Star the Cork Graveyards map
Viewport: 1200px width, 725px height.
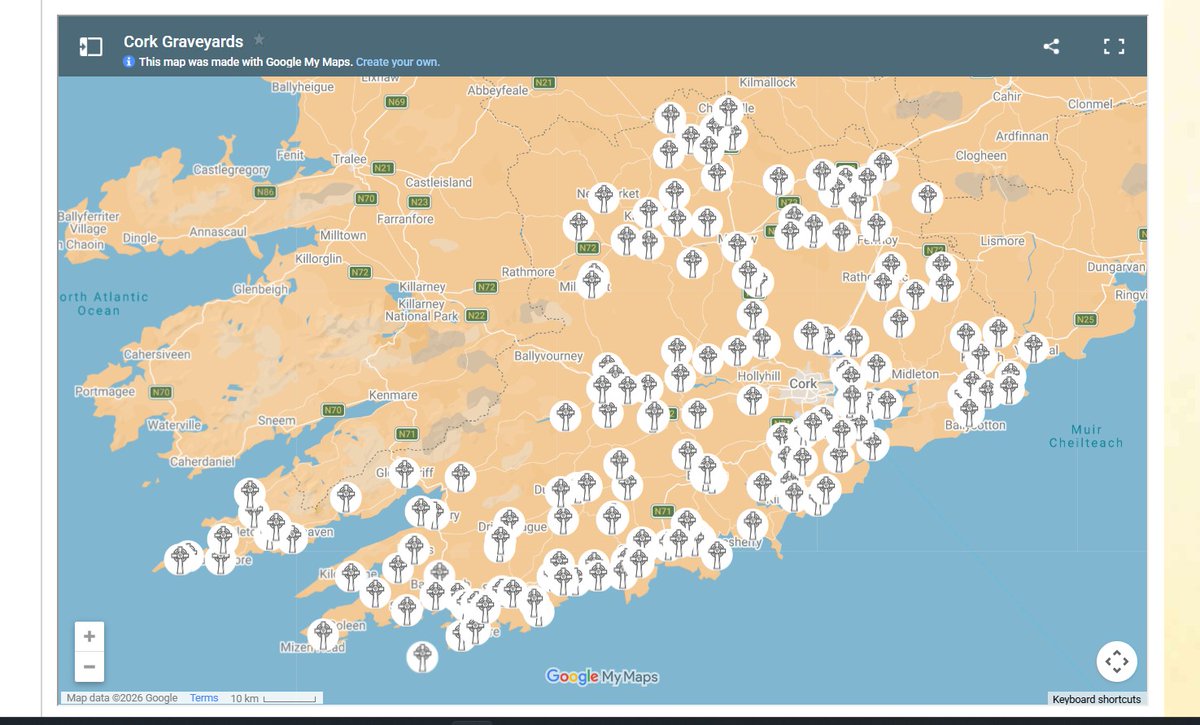click(x=259, y=40)
